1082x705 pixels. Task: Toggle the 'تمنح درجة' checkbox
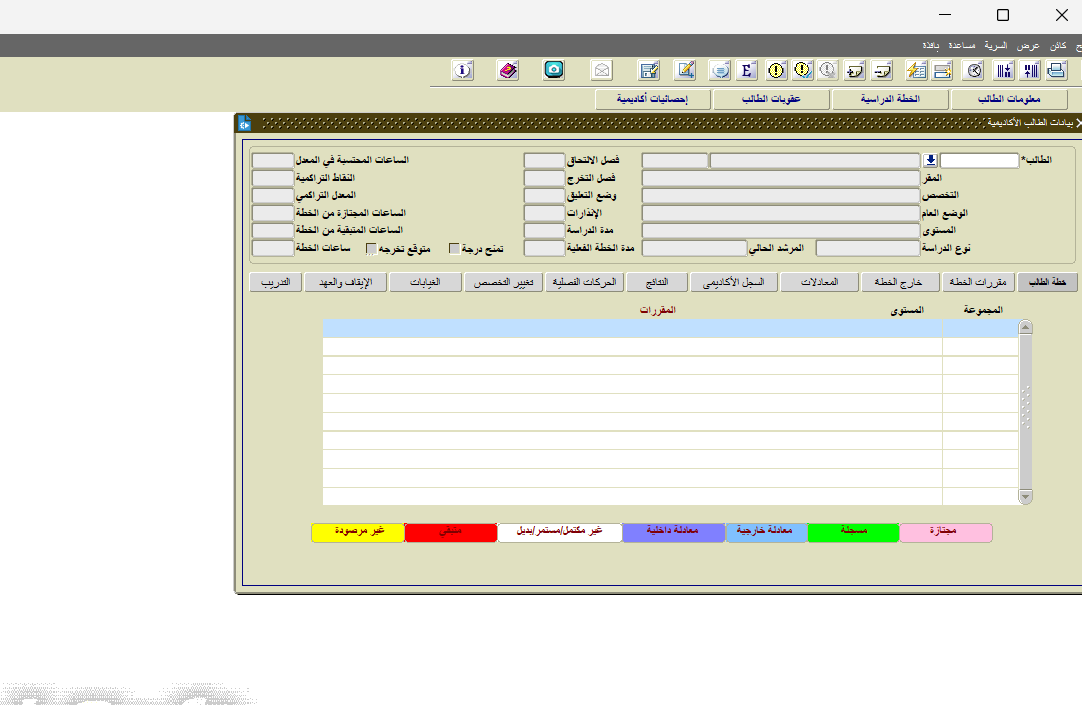tap(455, 249)
